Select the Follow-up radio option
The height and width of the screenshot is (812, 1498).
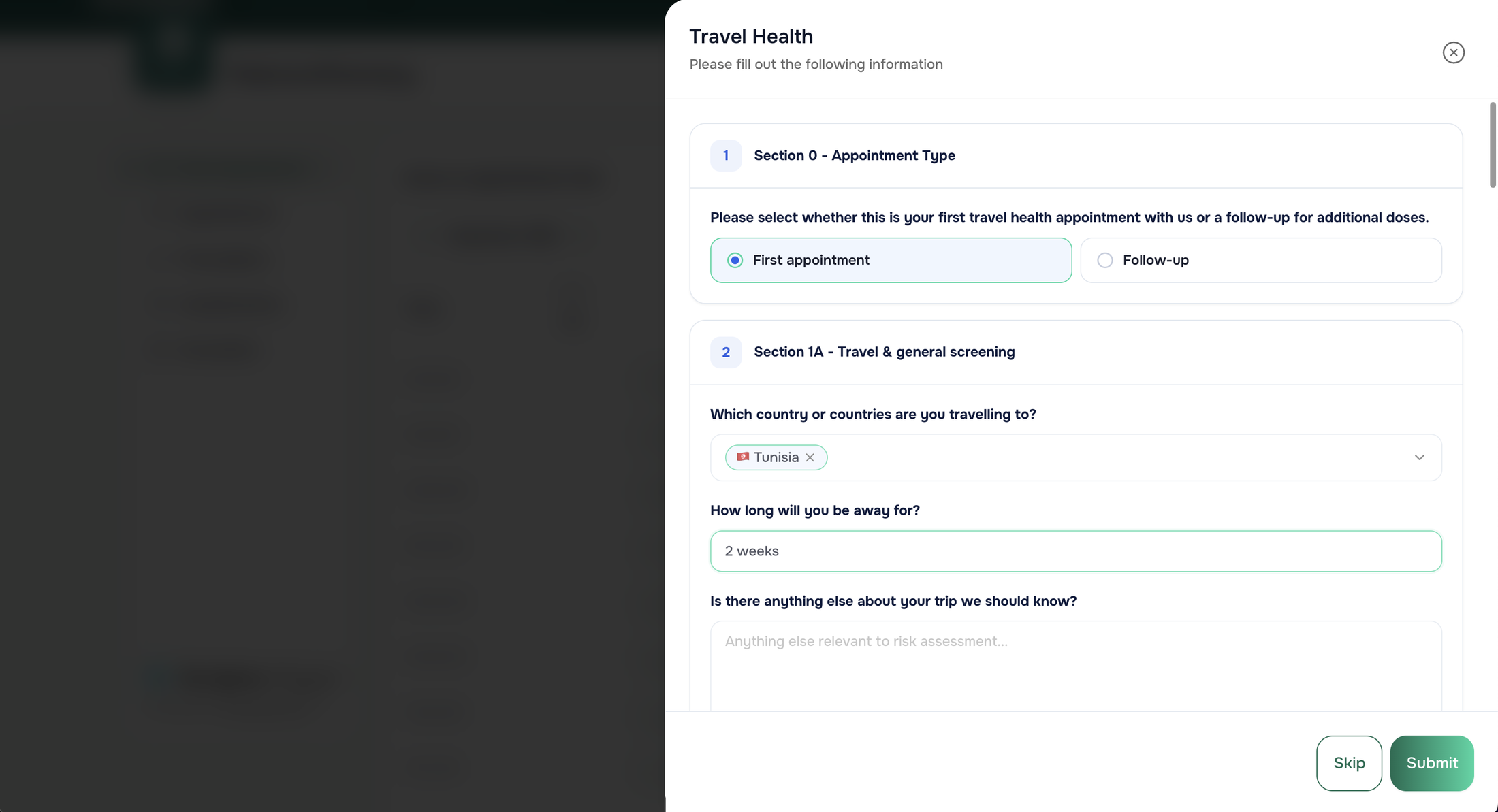point(1260,260)
